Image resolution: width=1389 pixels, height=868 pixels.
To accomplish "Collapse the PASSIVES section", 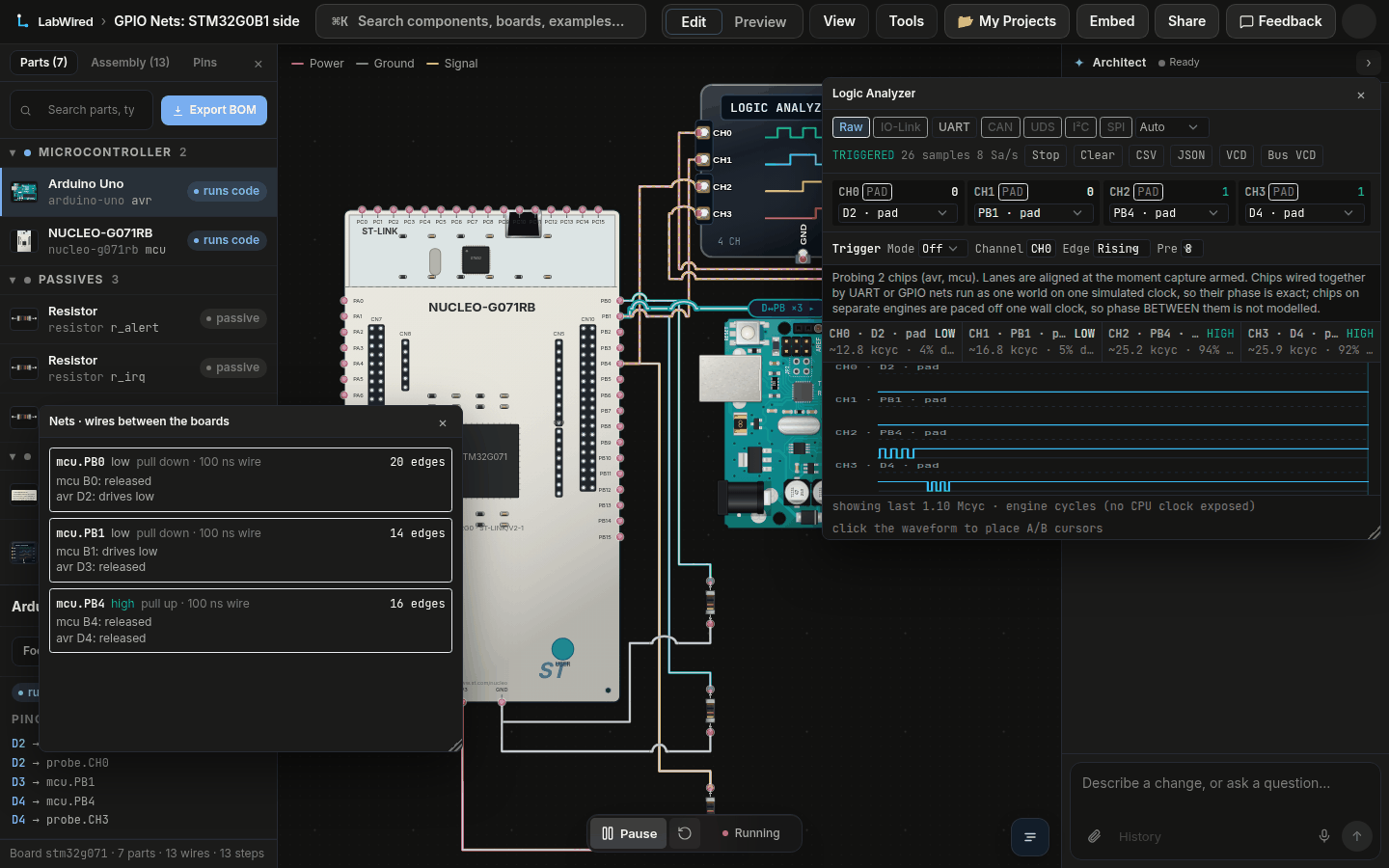I will [13, 280].
